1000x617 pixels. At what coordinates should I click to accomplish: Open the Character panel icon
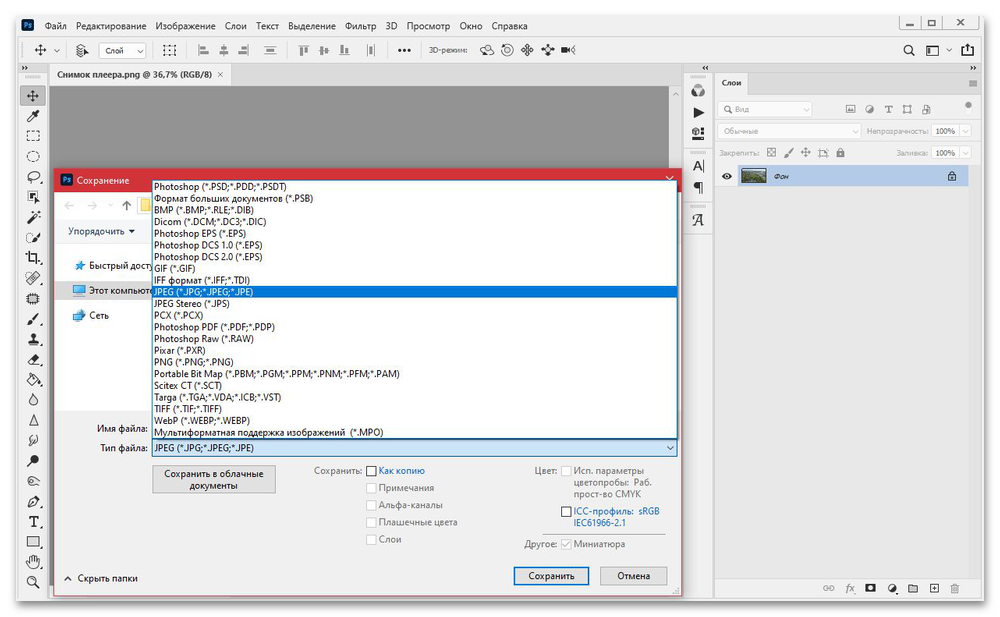pyautogui.click(x=698, y=167)
